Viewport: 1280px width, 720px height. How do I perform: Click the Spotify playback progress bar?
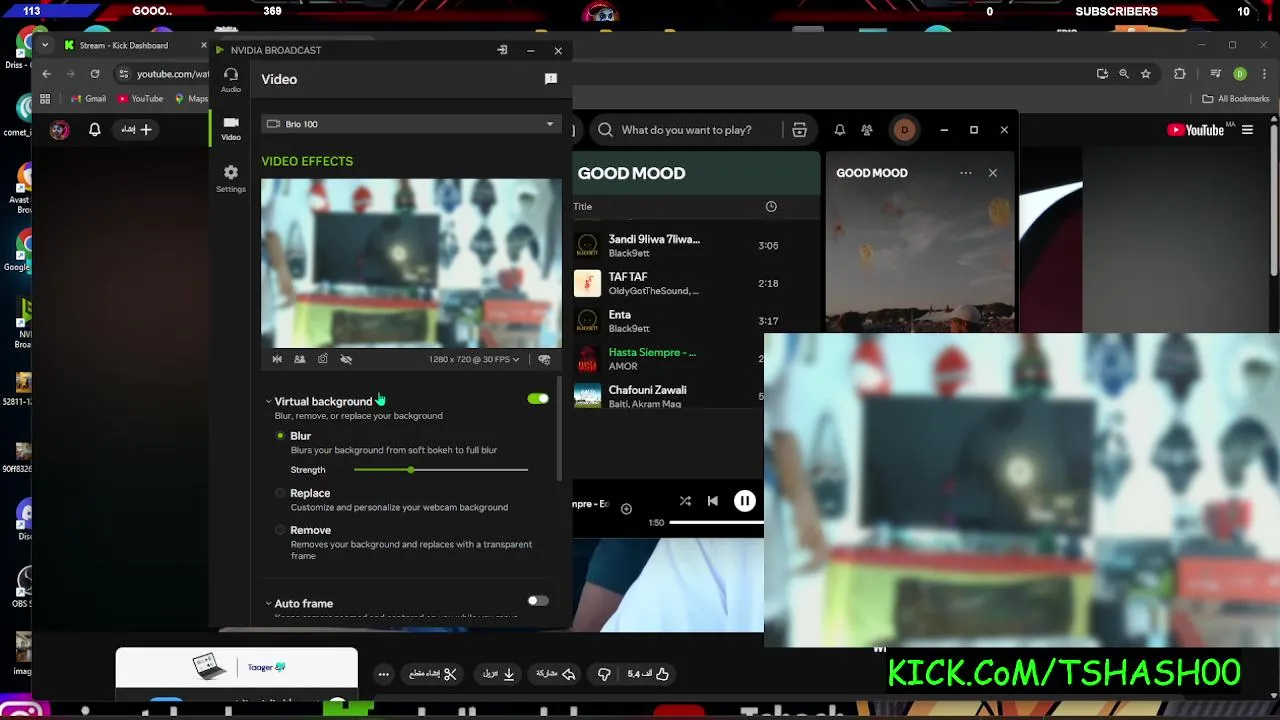click(716, 523)
